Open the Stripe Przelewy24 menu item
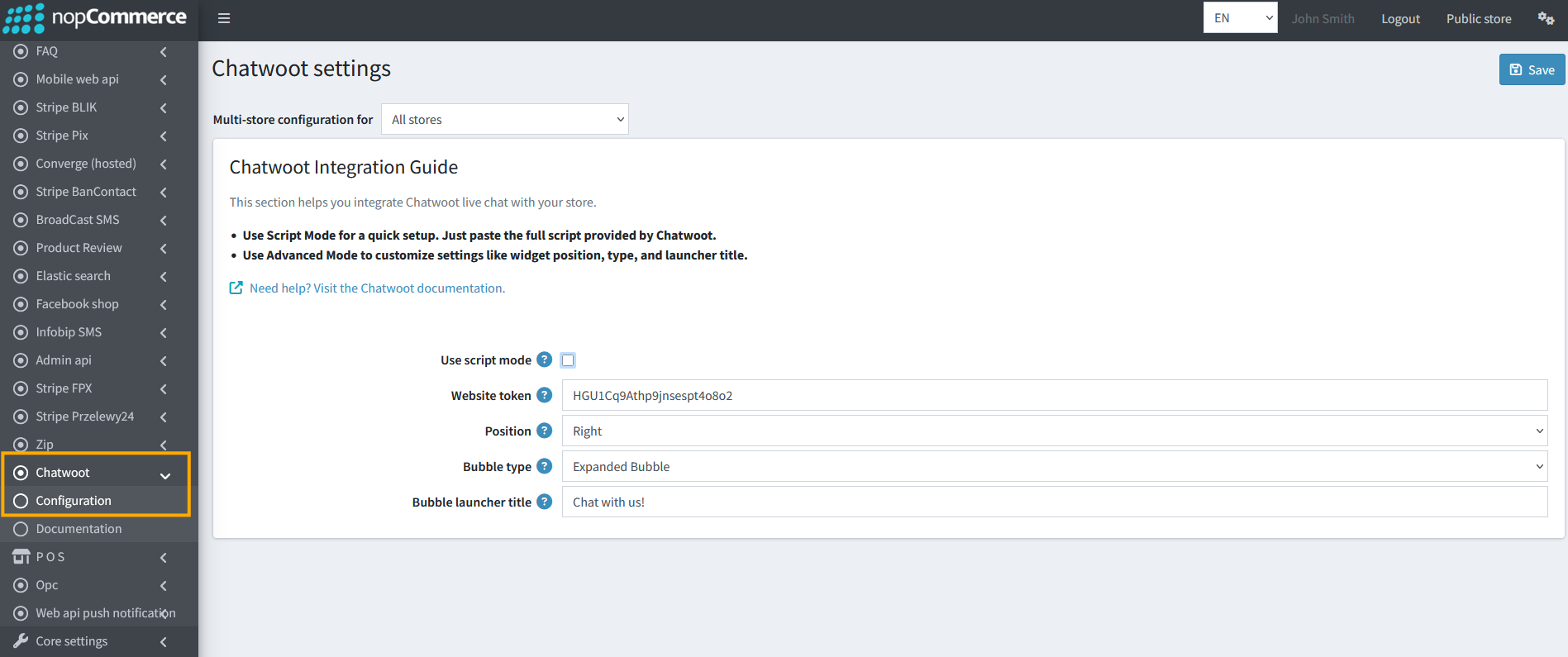Screen dimensions: 1568x657 click(99, 417)
